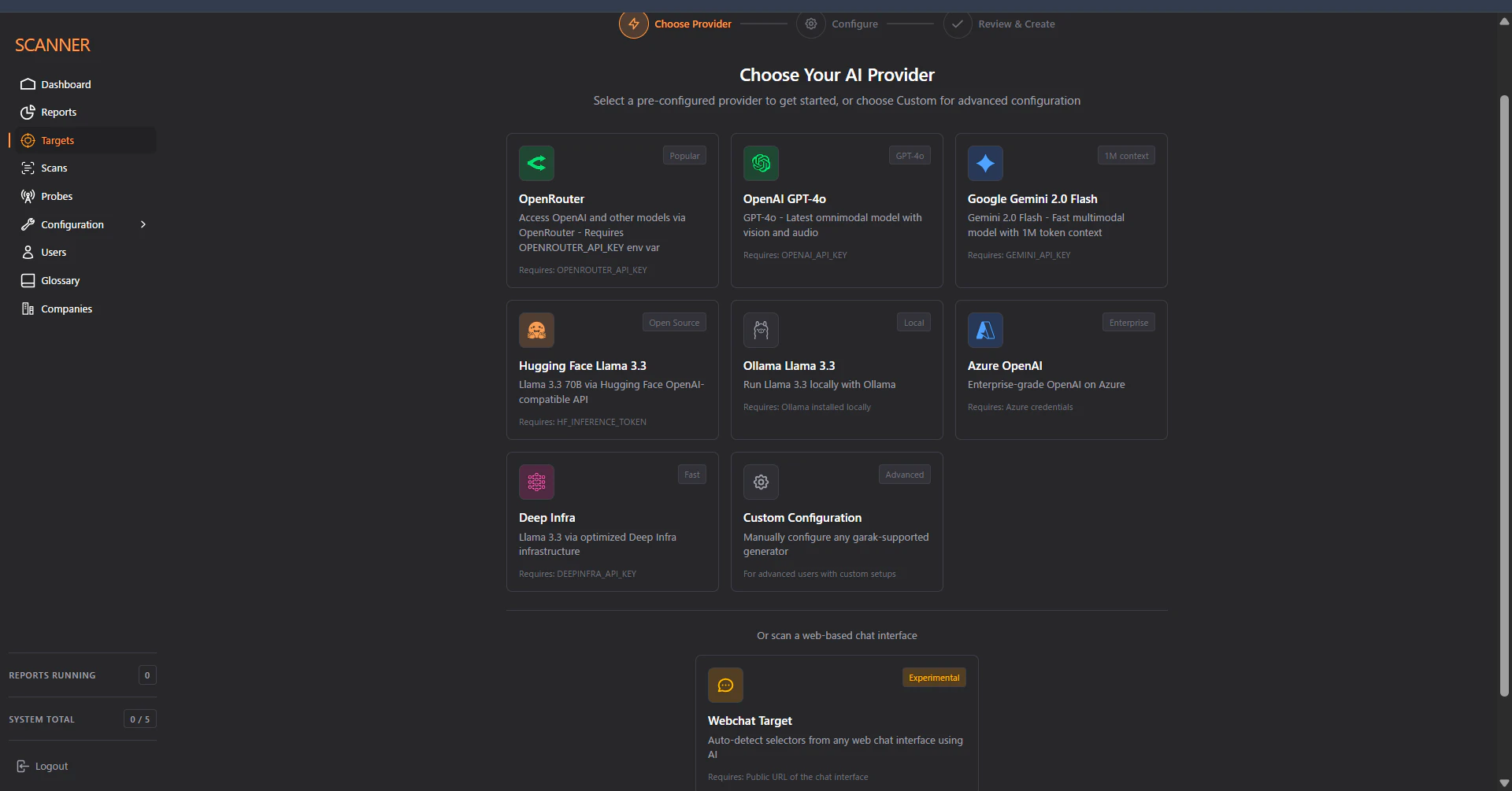Click the scrollbar down arrow
The width and height of the screenshot is (1512, 791).
1504,783
